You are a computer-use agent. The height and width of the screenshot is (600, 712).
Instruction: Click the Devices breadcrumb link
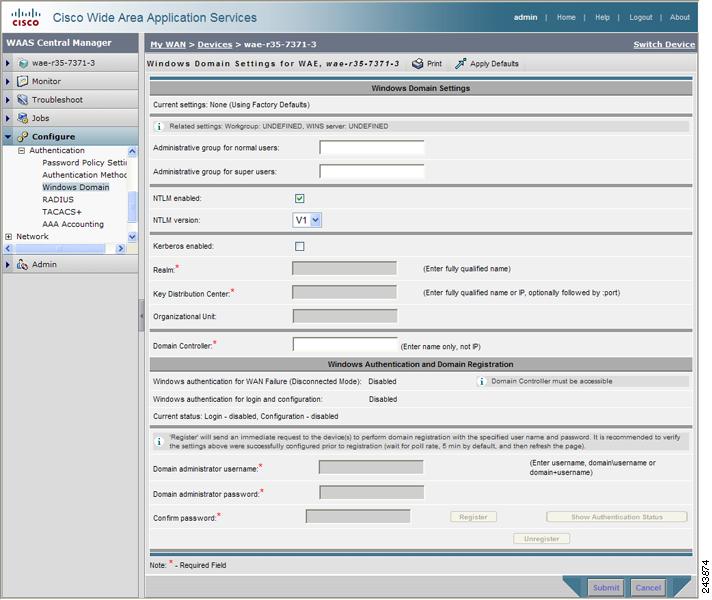[x=215, y=45]
